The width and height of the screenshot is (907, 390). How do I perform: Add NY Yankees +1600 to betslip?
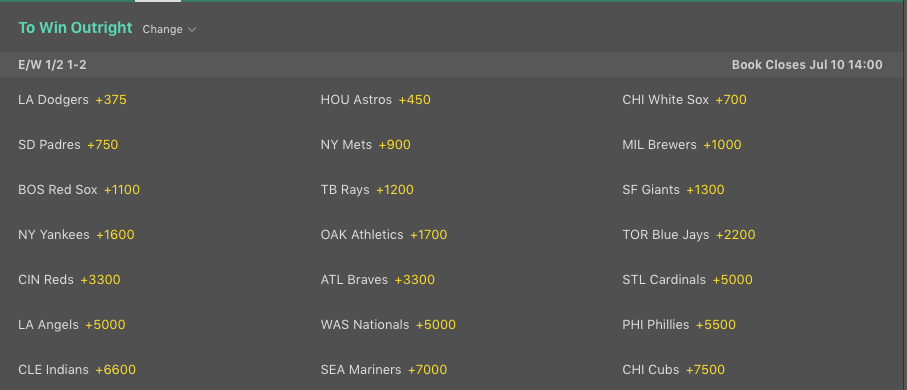[76, 234]
